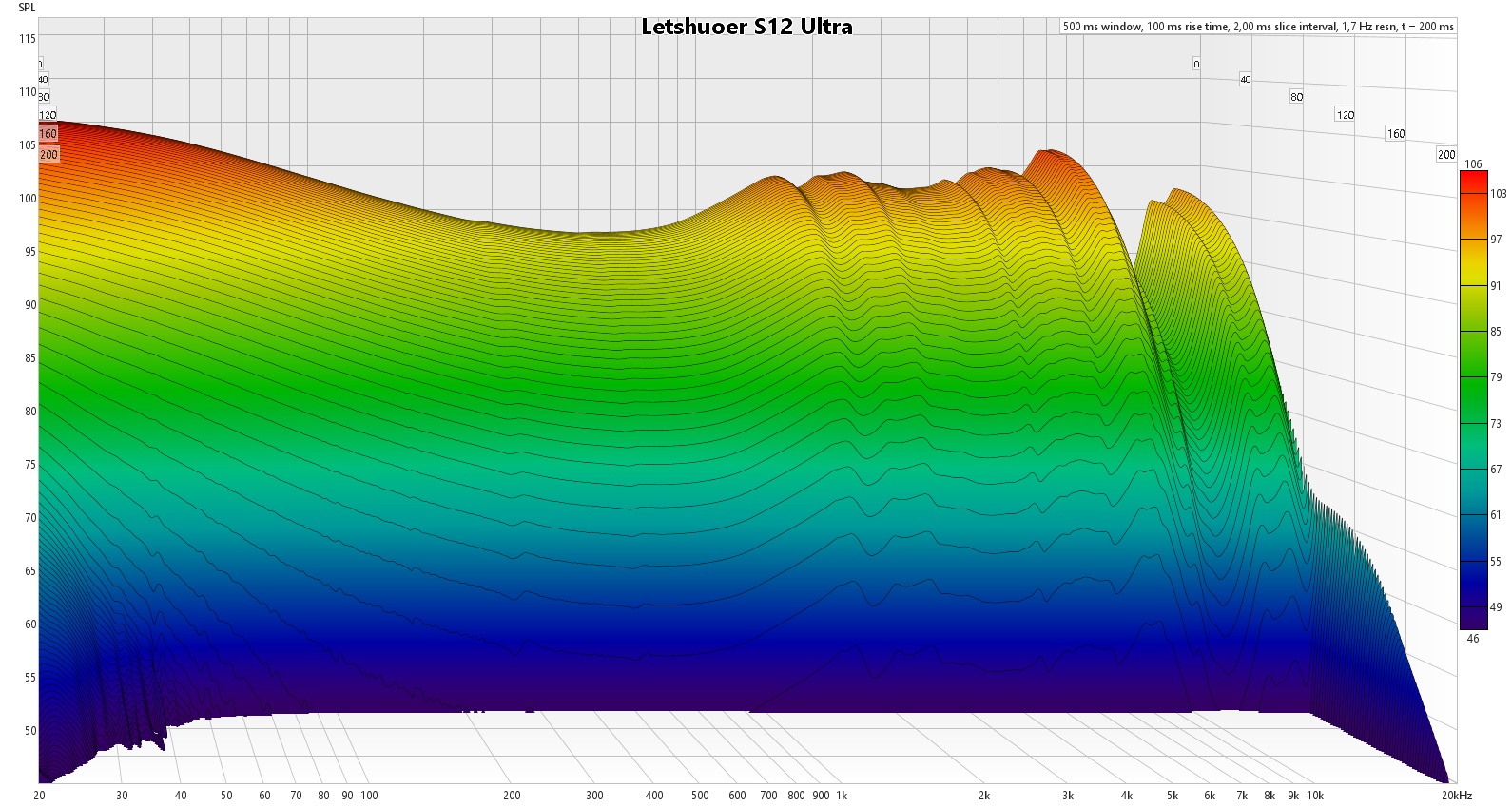
Task: Click the 8k frequency axis label
Action: pos(1270,796)
